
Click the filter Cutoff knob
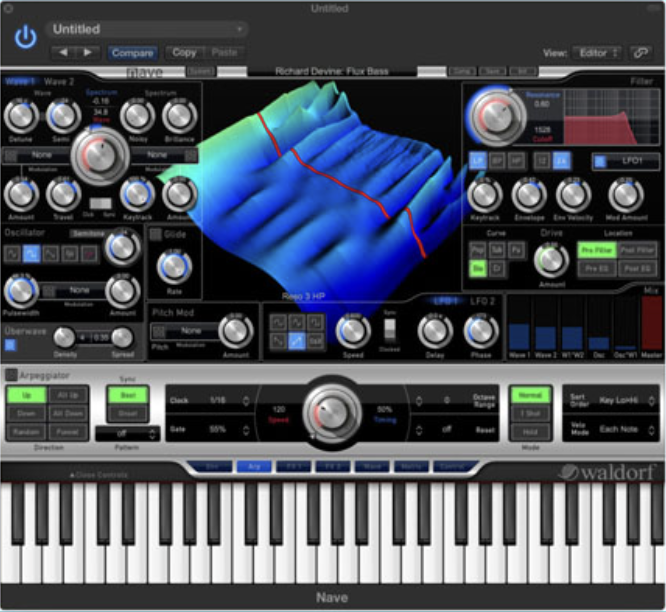pos(496,116)
